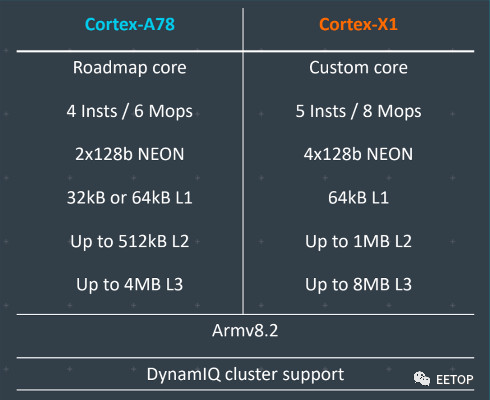Click the Up to 1MB L2 text
The height and width of the screenshot is (400, 490).
(x=358, y=241)
